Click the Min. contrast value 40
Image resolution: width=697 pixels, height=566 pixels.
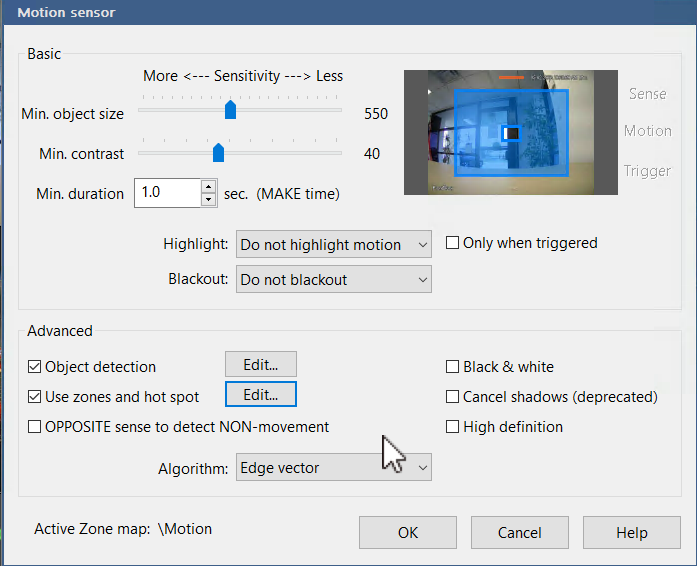[372, 154]
